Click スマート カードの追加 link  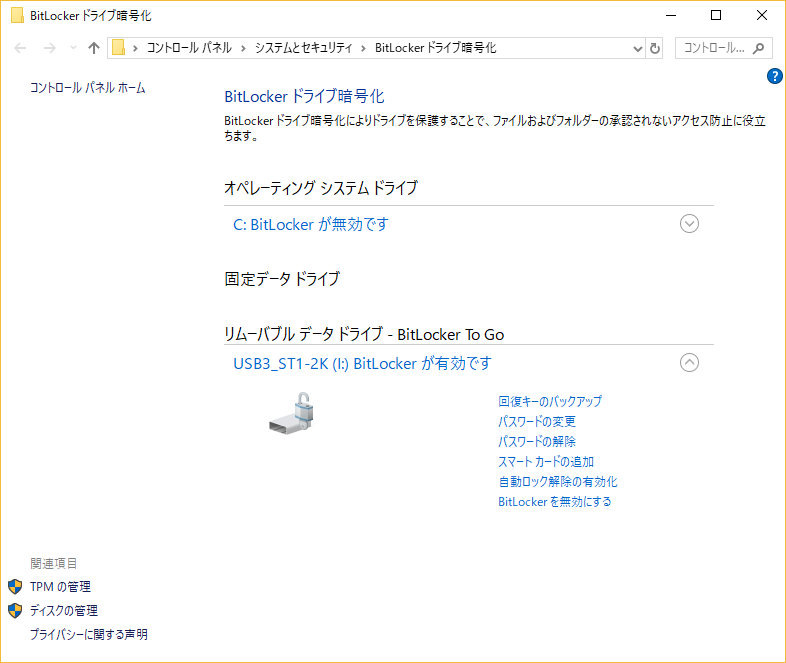tap(546, 462)
